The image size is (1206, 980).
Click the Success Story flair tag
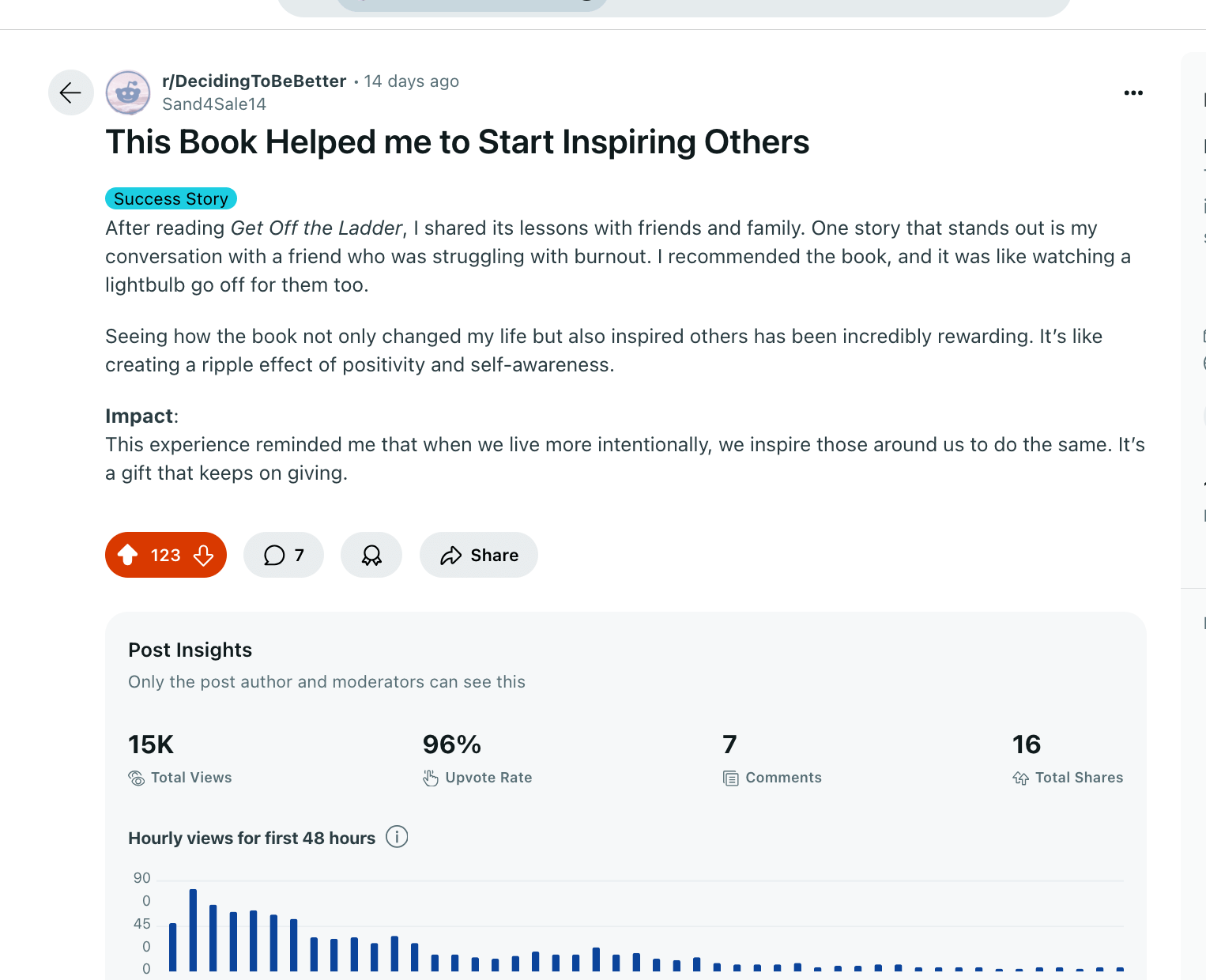[x=171, y=198]
